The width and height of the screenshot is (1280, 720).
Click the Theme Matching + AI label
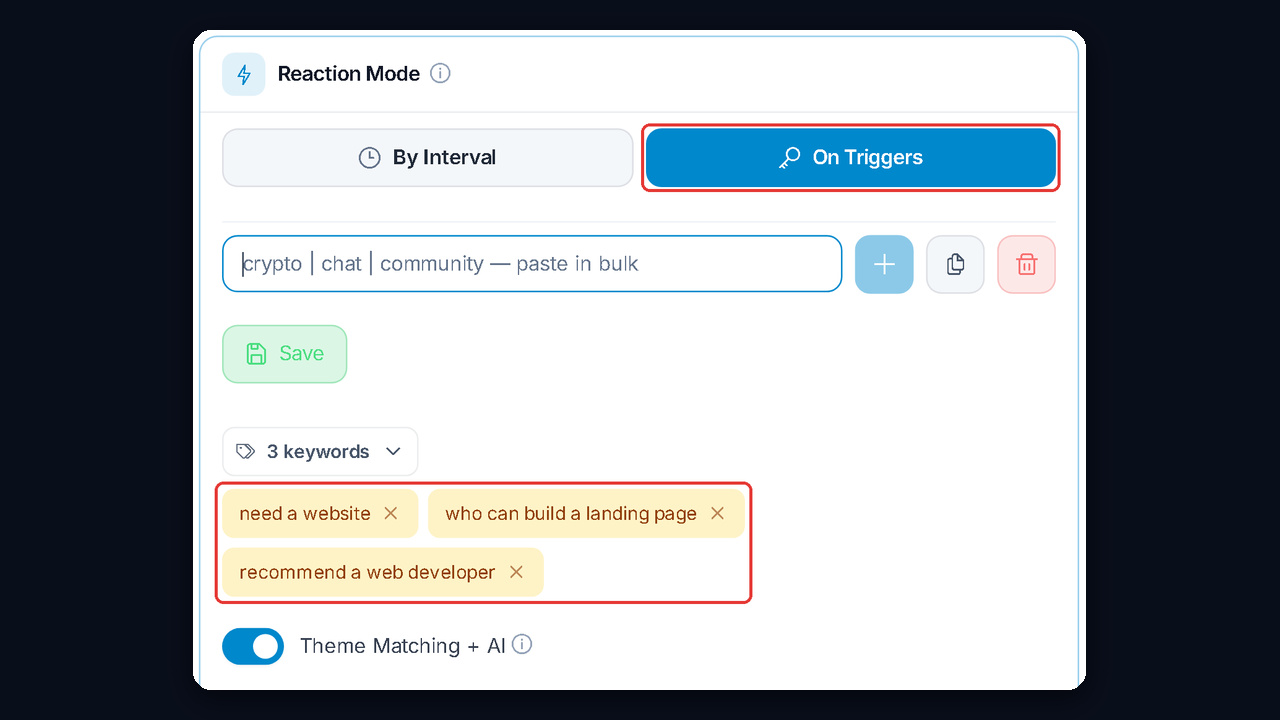tap(403, 646)
